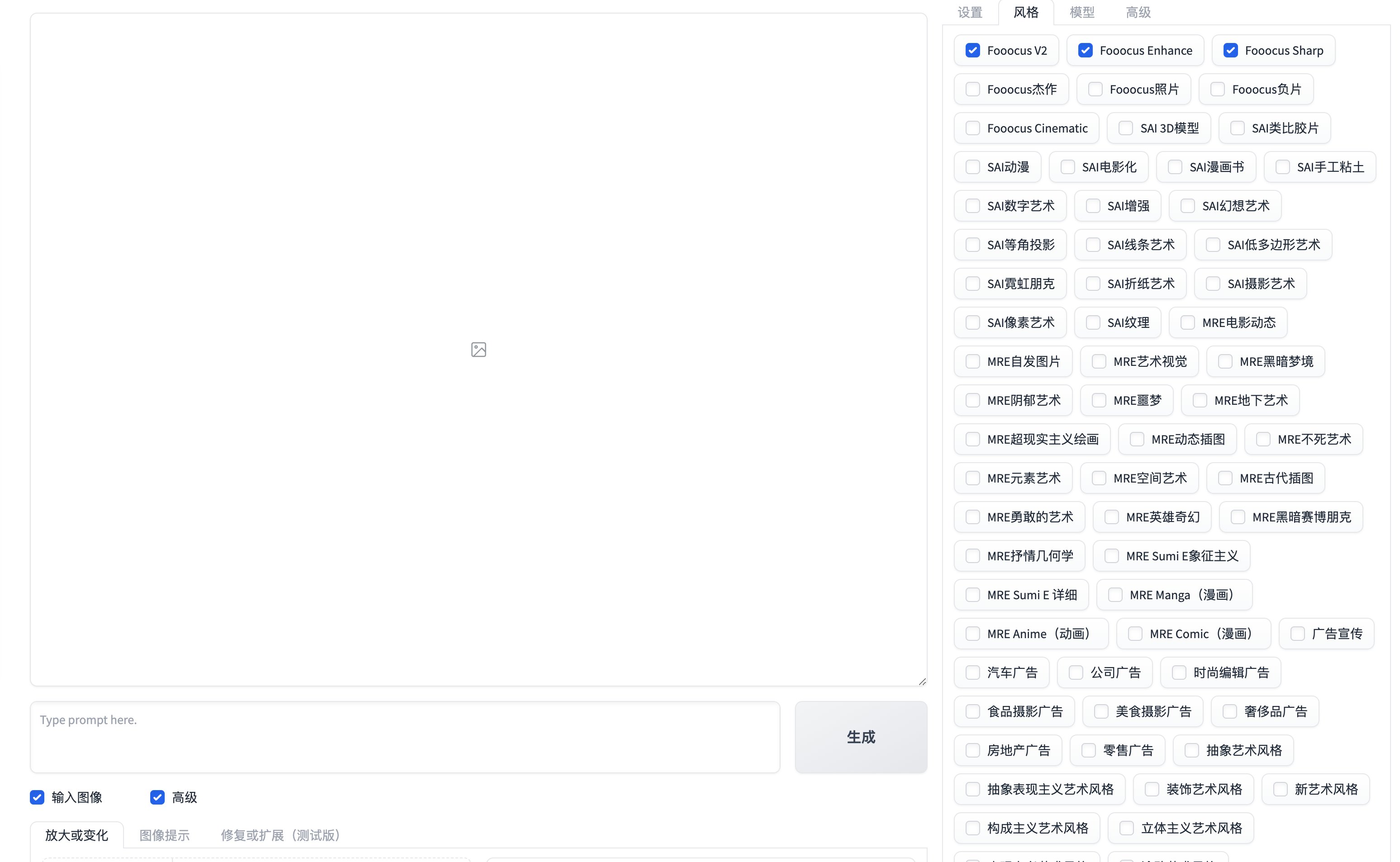
Task: Check the MRE黑暗赛博朋克 style
Action: [1238, 517]
